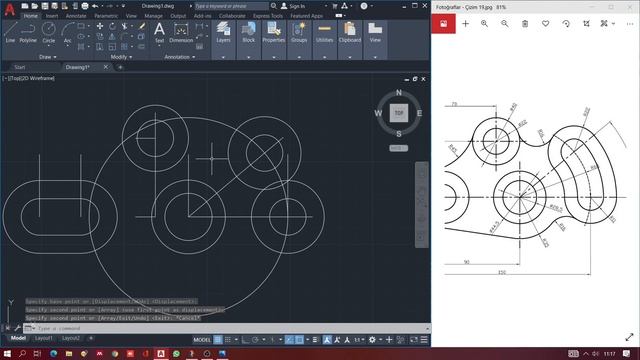Expand the Modify panel dropdown
Screen dimensions: 640x360
(x=121, y=57)
